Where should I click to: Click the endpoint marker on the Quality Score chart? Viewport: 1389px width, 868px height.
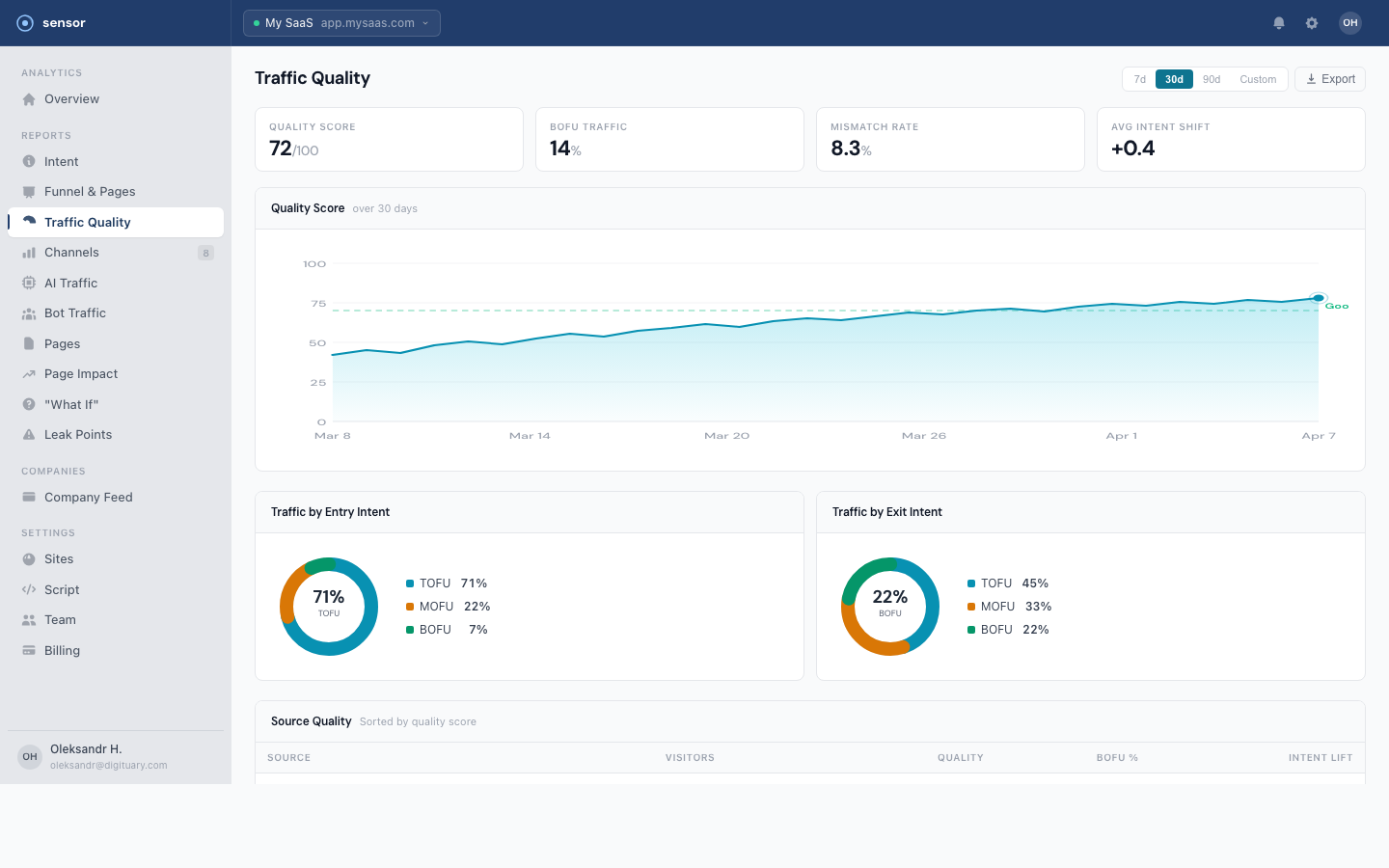click(x=1319, y=298)
